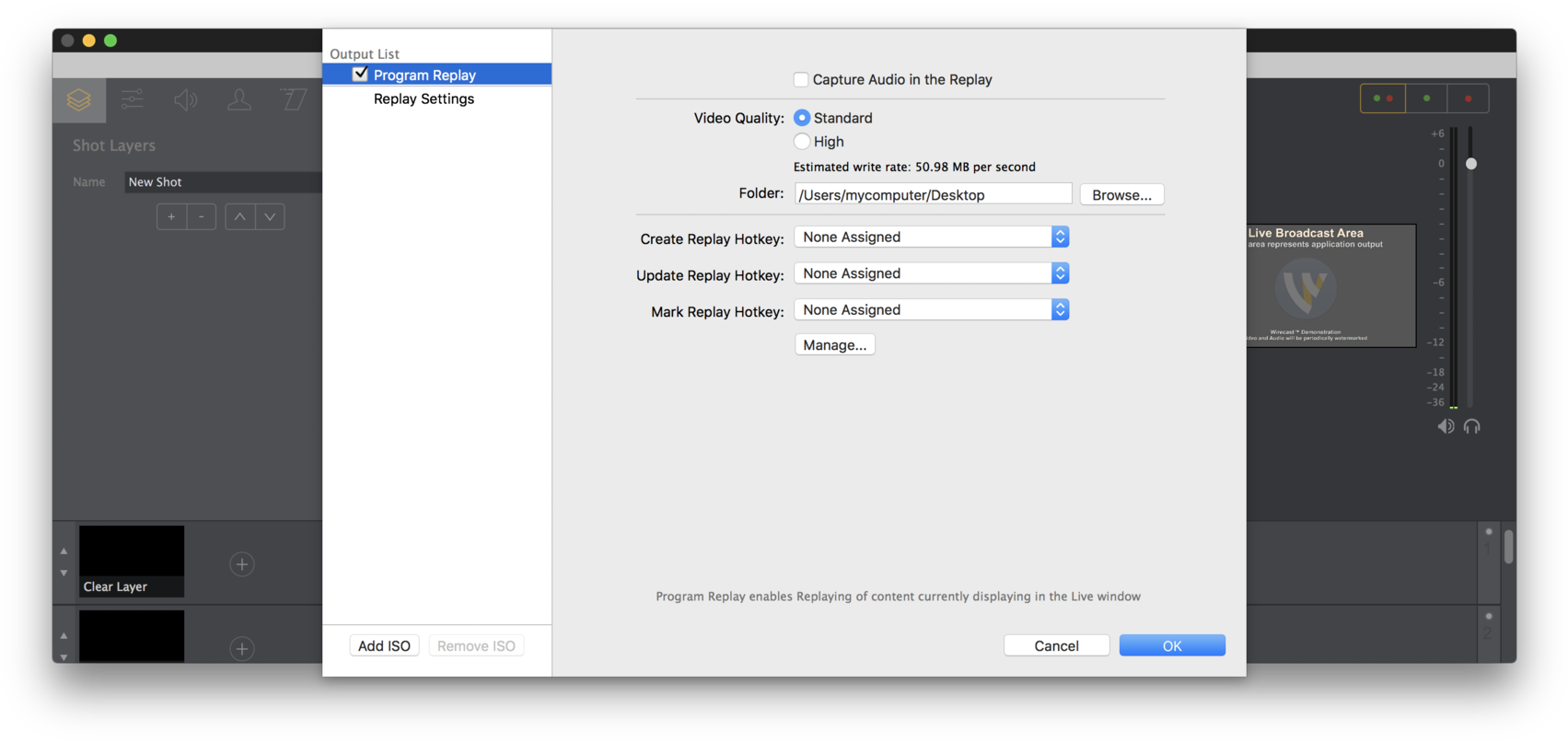Click the master volume slider handle
This screenshot has width=1568, height=742.
click(1471, 164)
